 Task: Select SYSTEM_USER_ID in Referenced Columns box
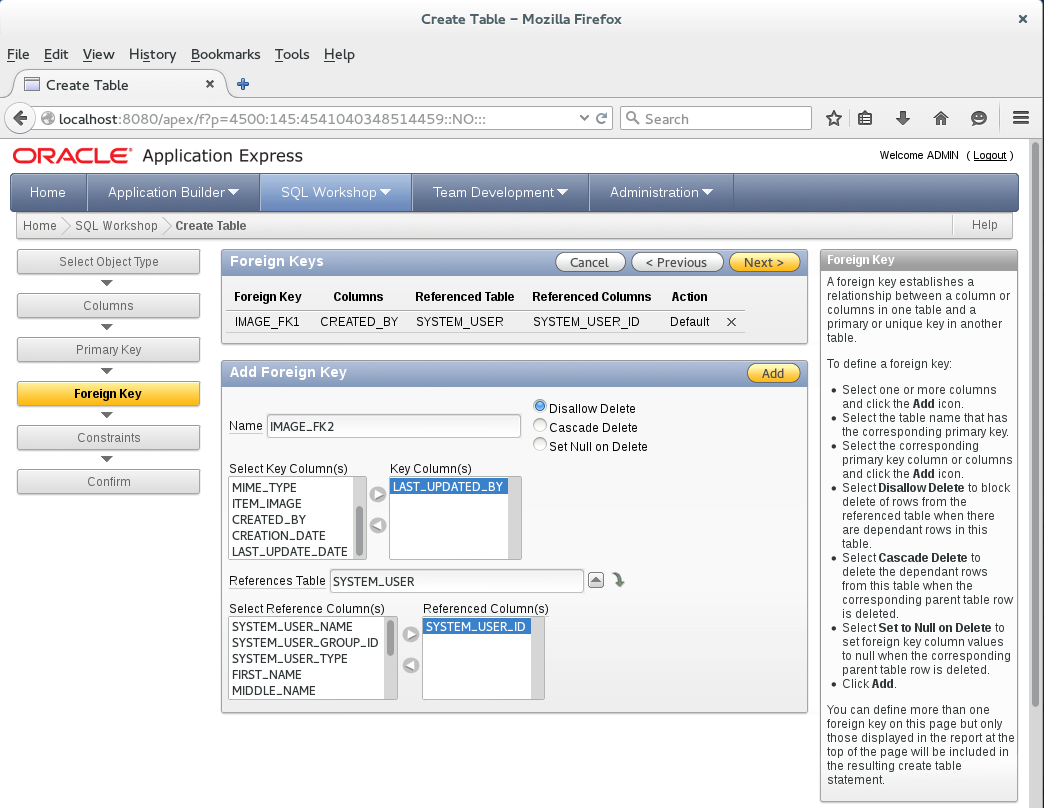(475, 626)
